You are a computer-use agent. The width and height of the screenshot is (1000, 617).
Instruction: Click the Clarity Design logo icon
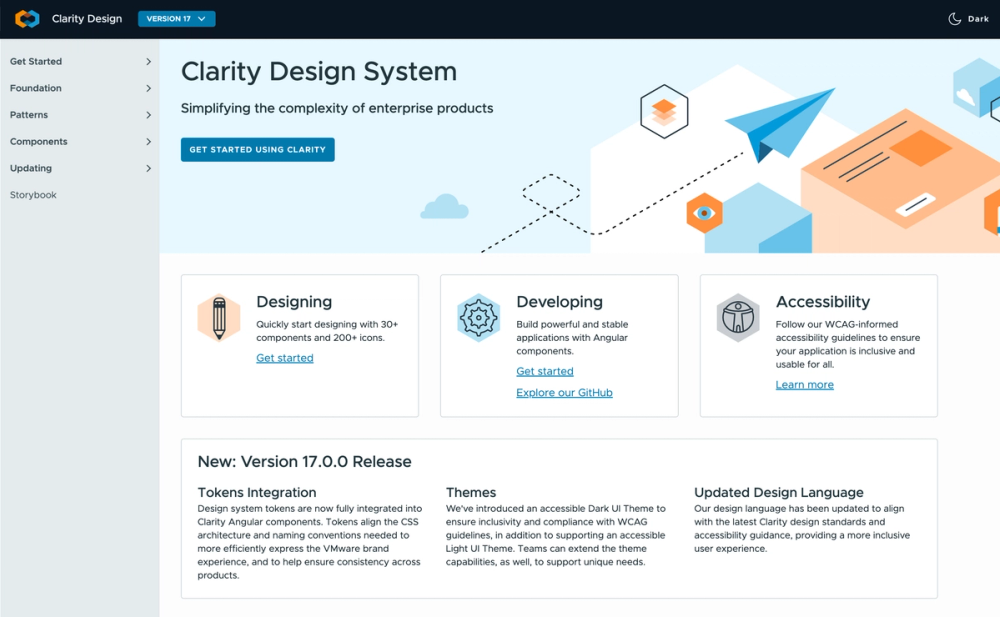[27, 19]
